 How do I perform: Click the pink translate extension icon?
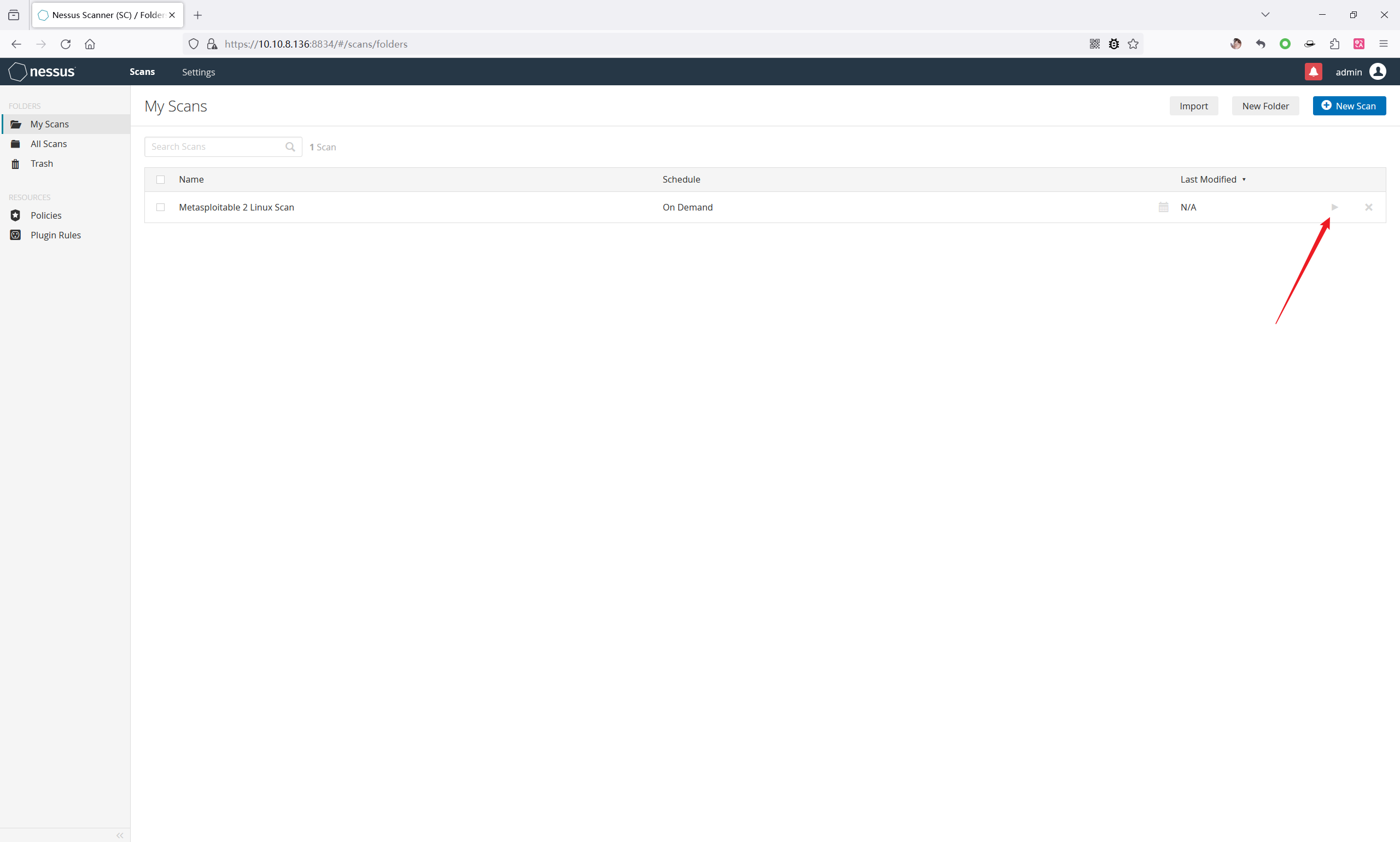click(1358, 44)
